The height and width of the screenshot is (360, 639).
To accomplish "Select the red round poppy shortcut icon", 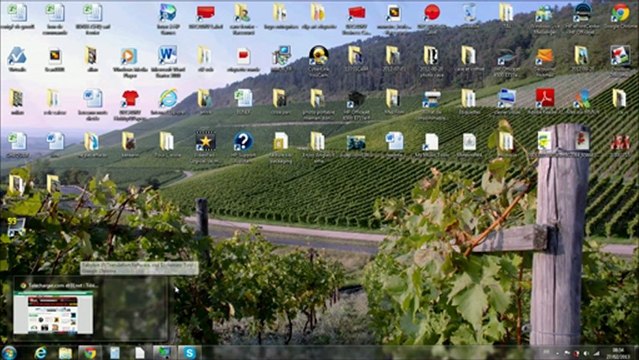I will tap(431, 12).
